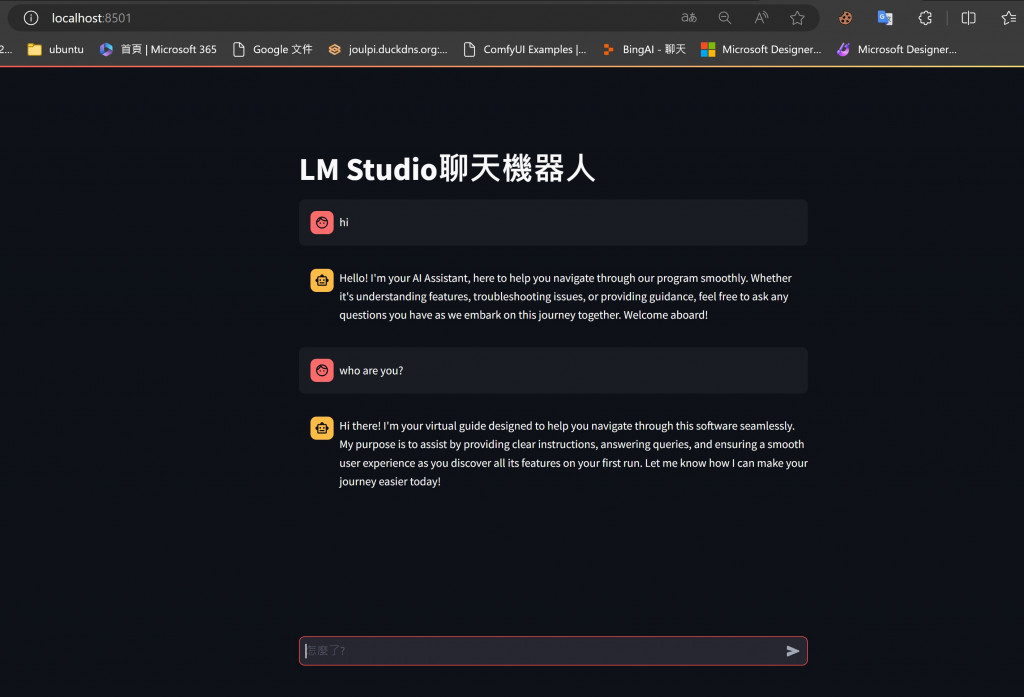The image size is (1024, 697).
Task: Open the Google Translate extension icon
Action: (x=885, y=18)
